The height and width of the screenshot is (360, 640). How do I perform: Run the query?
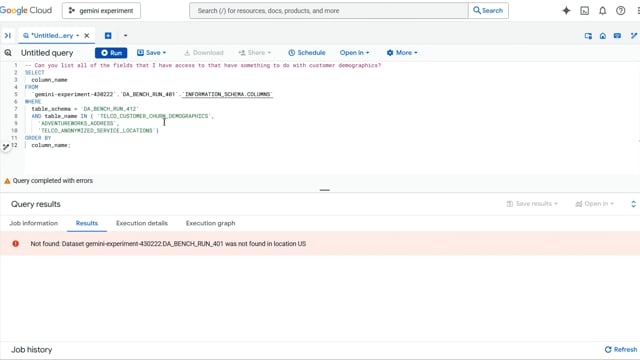coord(111,53)
